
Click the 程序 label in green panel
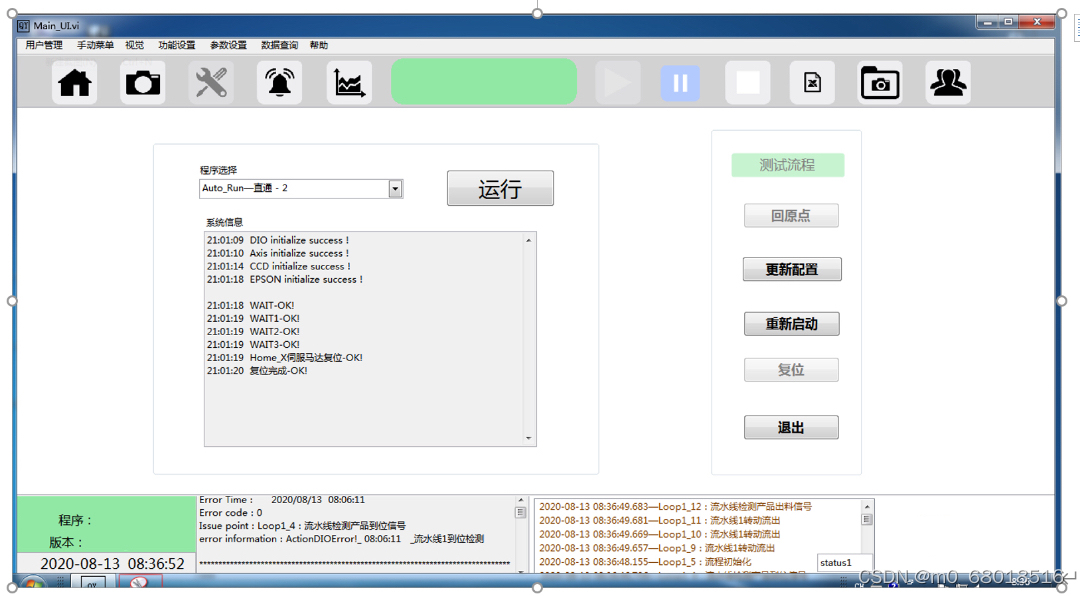75,520
